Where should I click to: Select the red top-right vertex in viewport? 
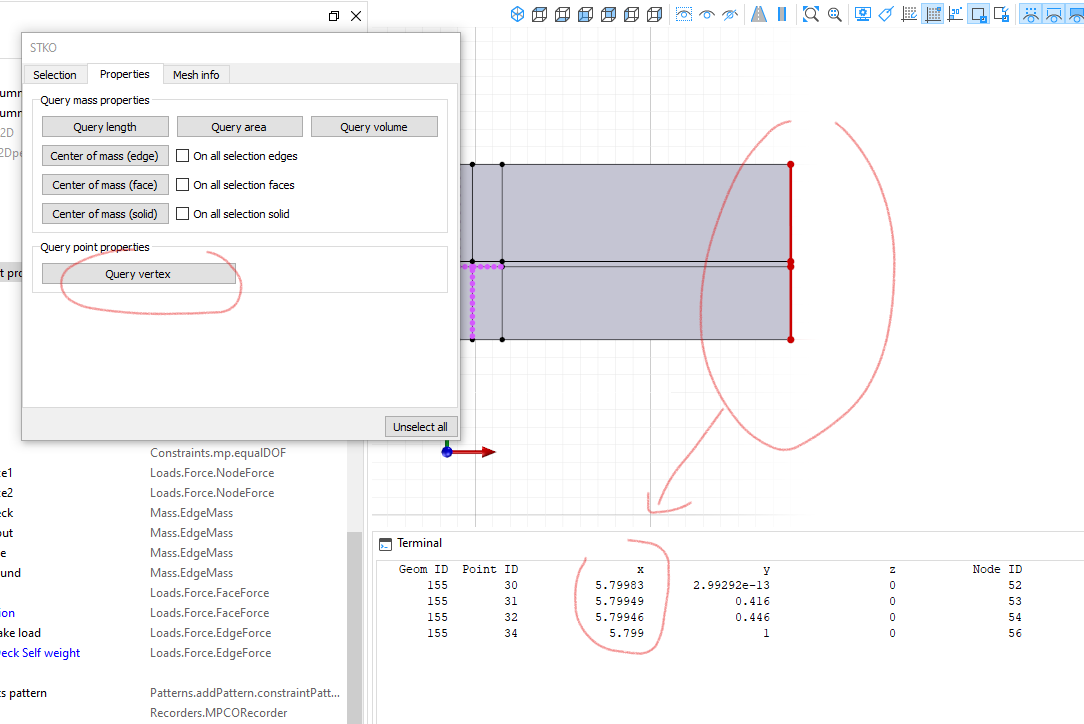tap(791, 165)
